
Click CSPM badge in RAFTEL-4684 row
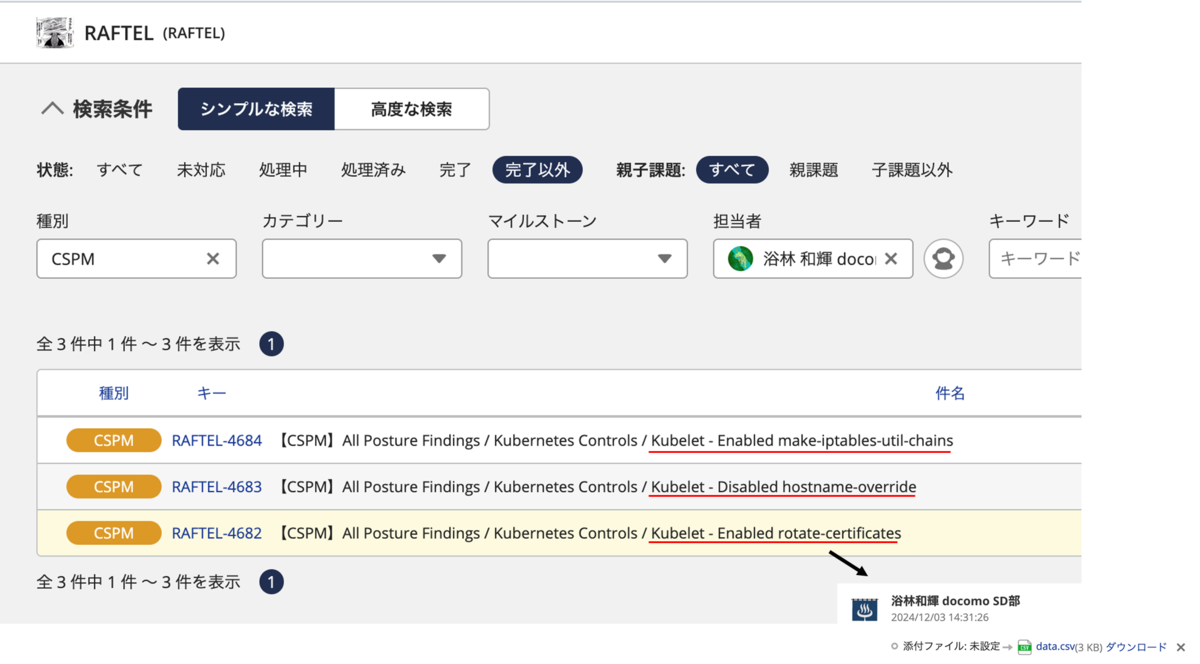click(114, 440)
